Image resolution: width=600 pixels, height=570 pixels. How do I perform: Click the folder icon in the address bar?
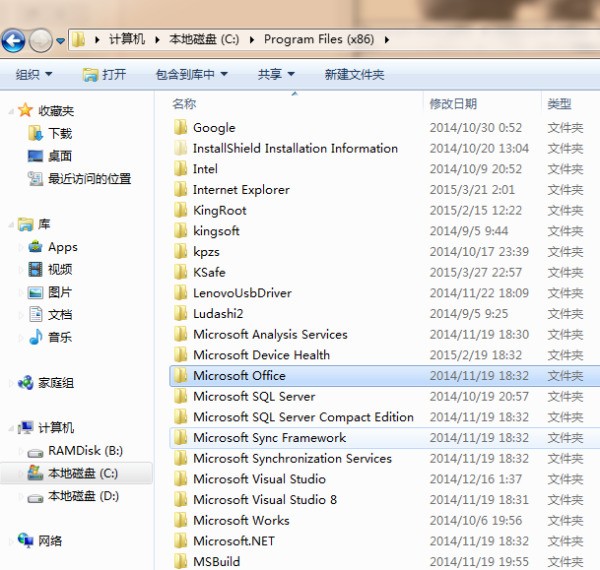78,39
